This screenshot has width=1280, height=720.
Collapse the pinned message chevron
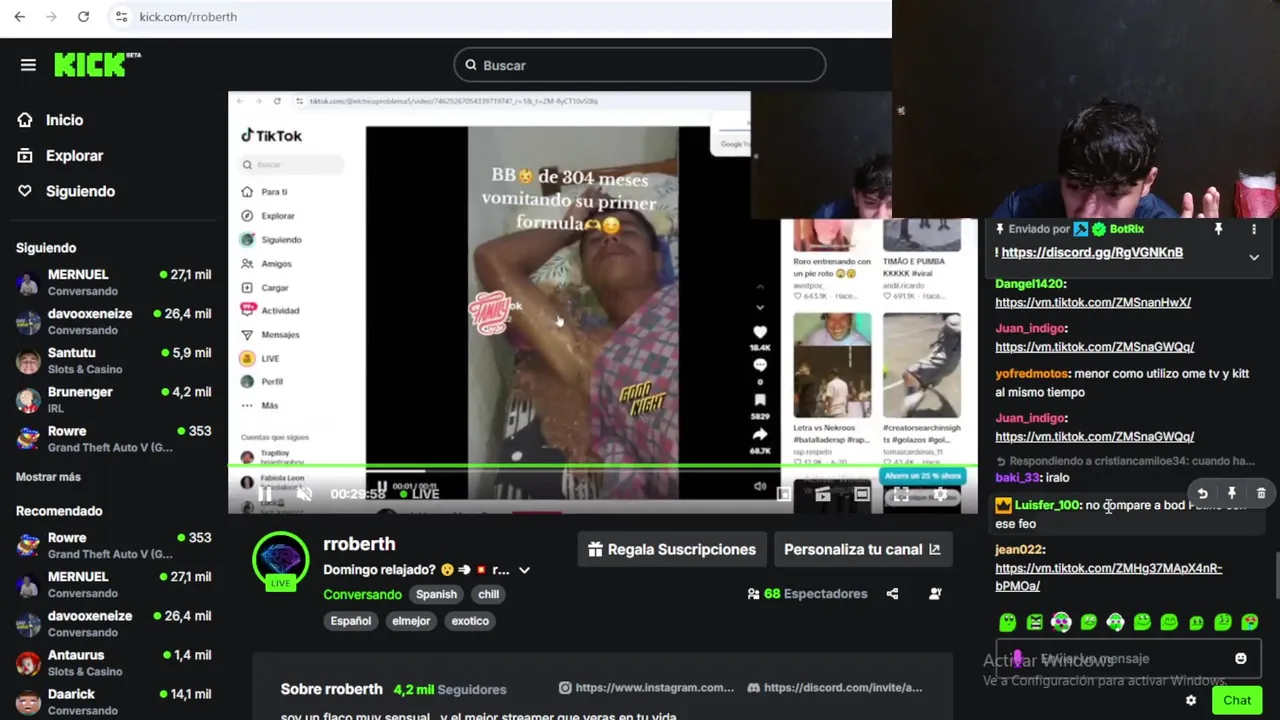click(1254, 257)
